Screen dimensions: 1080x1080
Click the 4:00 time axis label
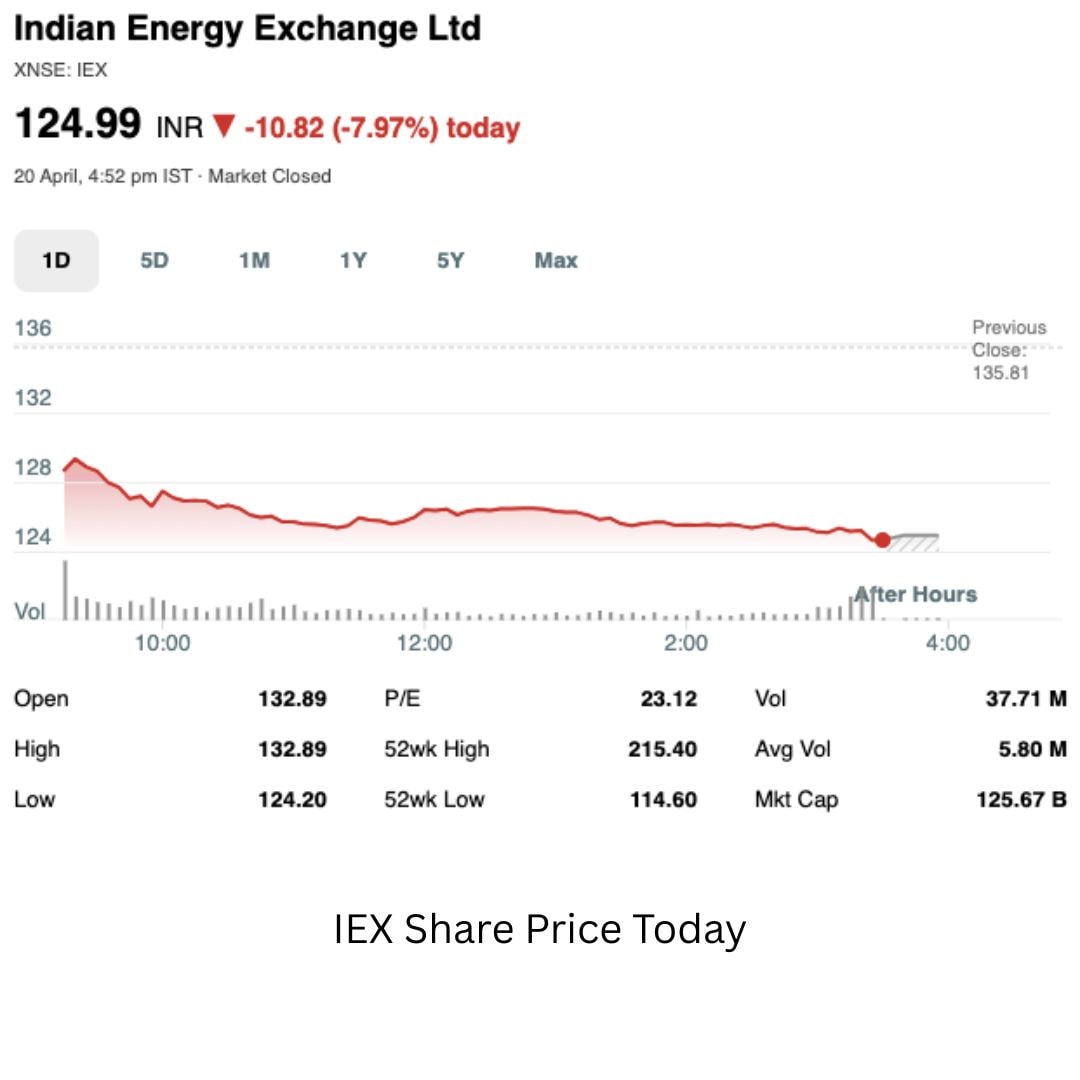pos(947,643)
